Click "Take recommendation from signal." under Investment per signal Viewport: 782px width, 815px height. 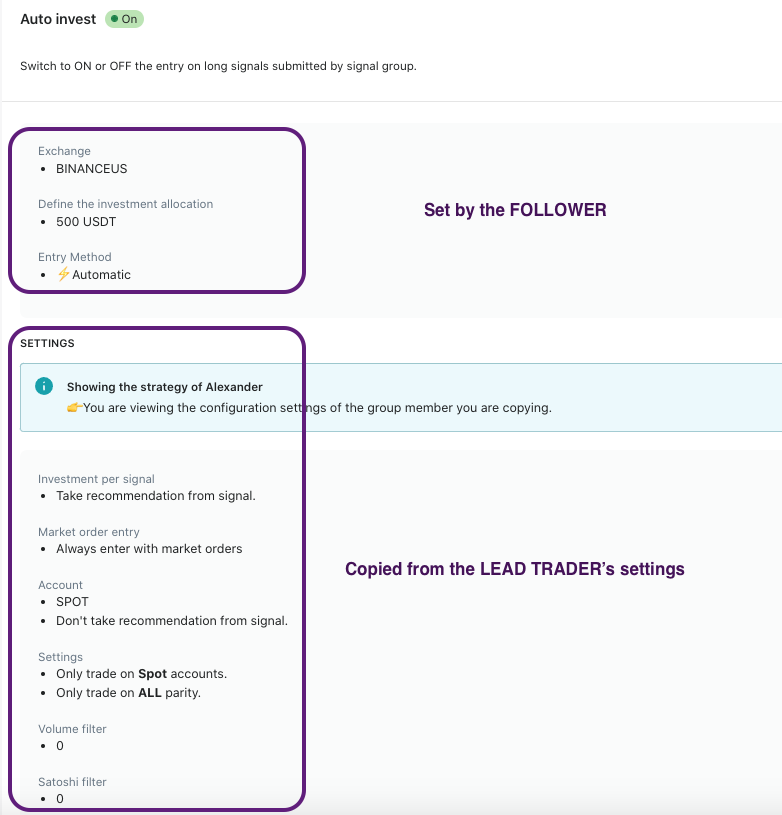156,496
